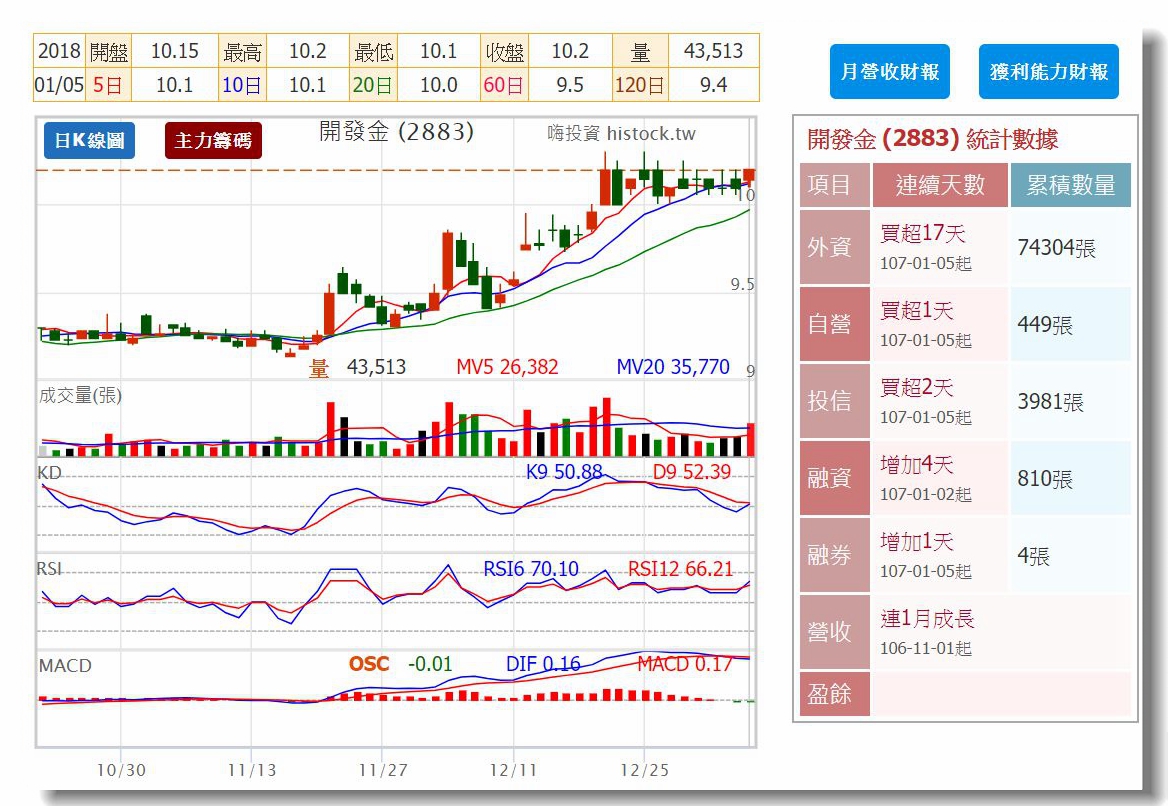Screen dimensions: 1168x806
Task: Click the 12/11 date axis marker
Action: tap(513, 770)
